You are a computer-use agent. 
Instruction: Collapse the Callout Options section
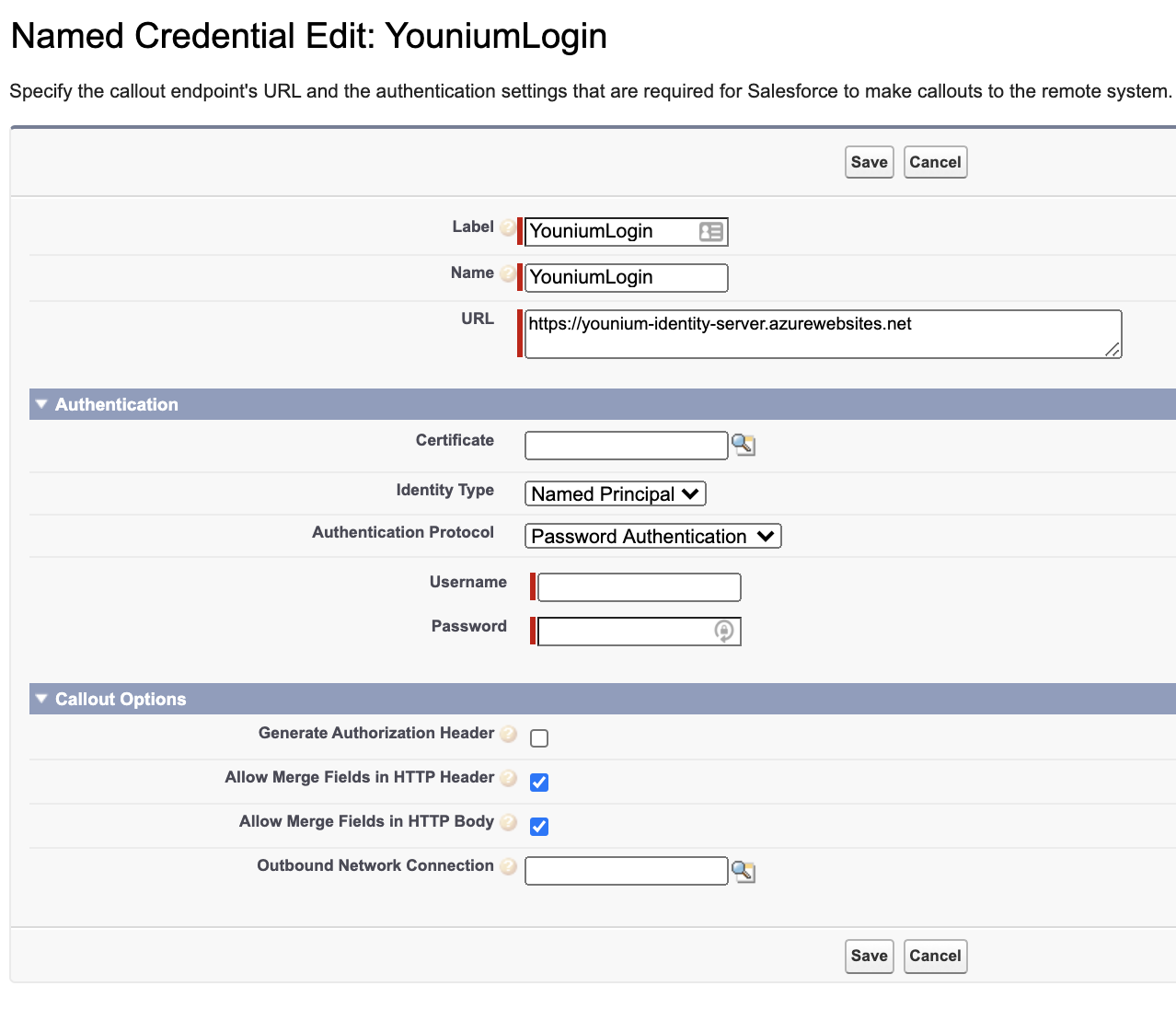point(41,699)
